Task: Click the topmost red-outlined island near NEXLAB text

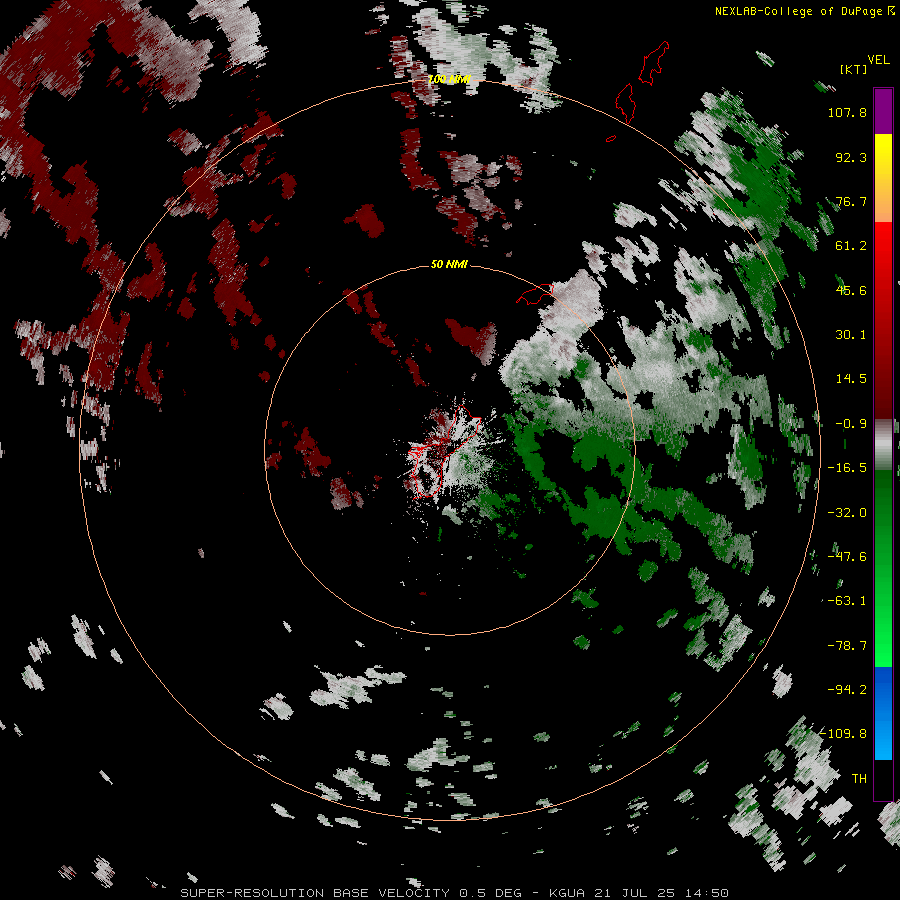Action: 654,63
